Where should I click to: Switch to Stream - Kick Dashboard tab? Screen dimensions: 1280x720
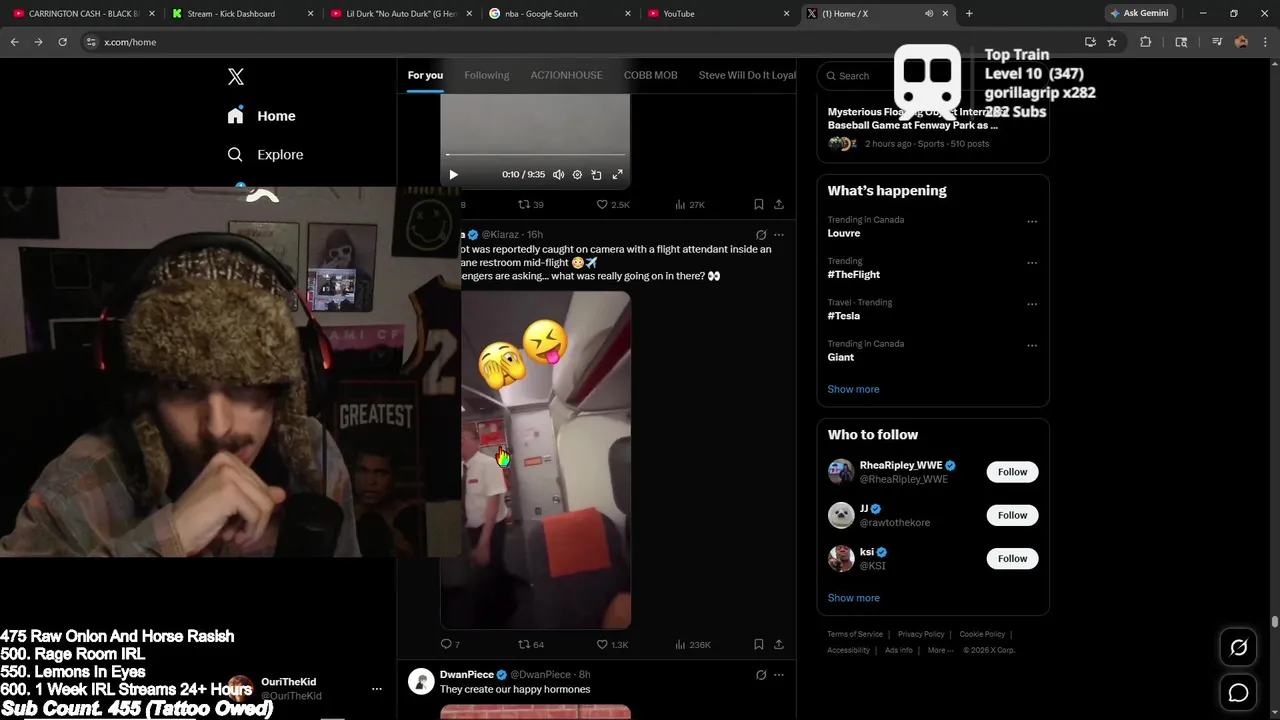[x=243, y=14]
